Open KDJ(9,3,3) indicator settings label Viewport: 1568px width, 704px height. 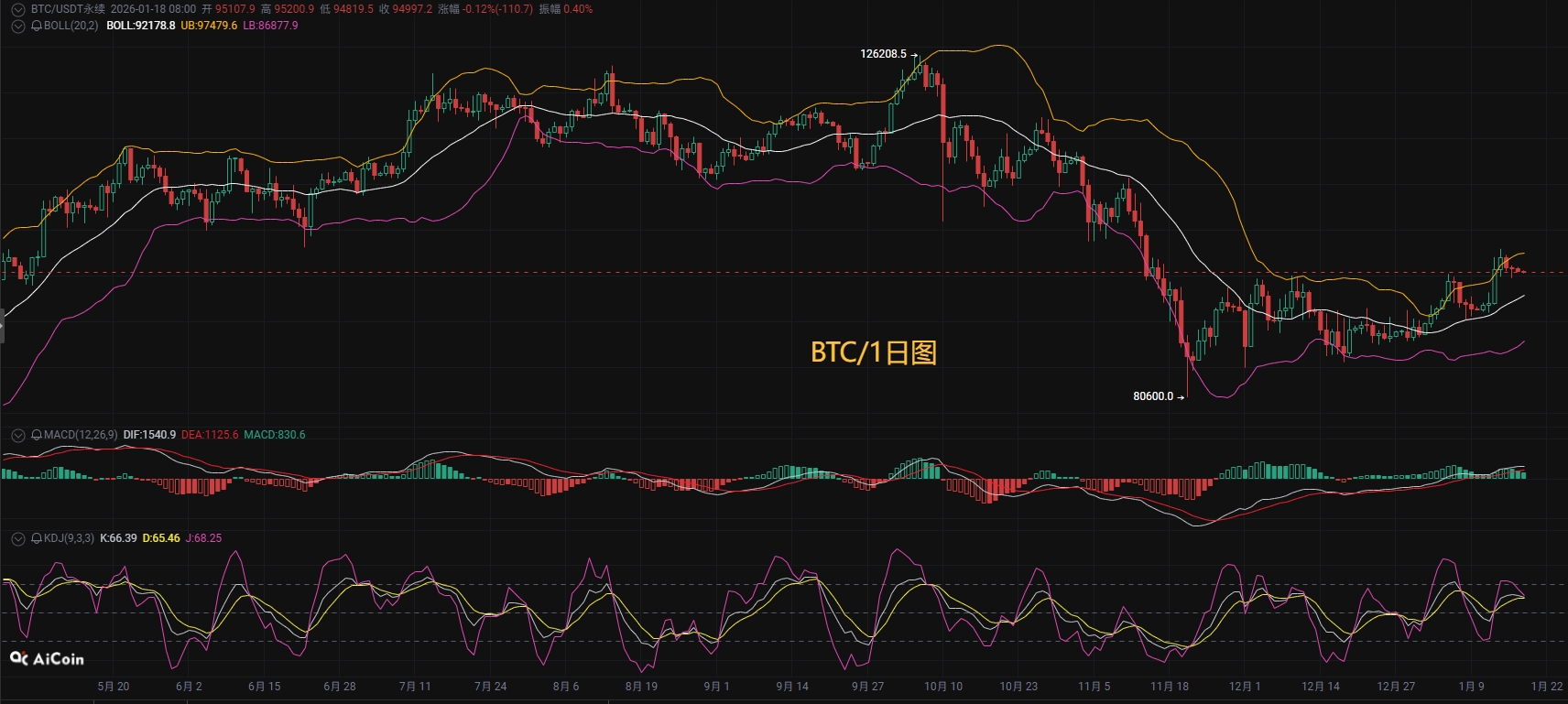[x=69, y=538]
